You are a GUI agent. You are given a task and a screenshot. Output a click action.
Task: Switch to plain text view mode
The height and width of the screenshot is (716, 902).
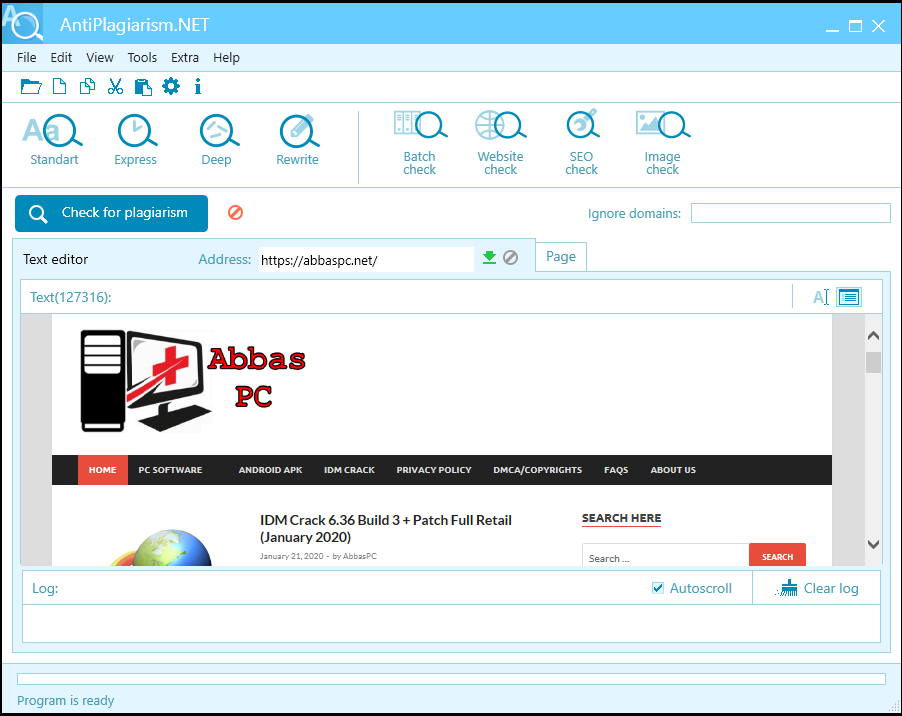(820, 297)
